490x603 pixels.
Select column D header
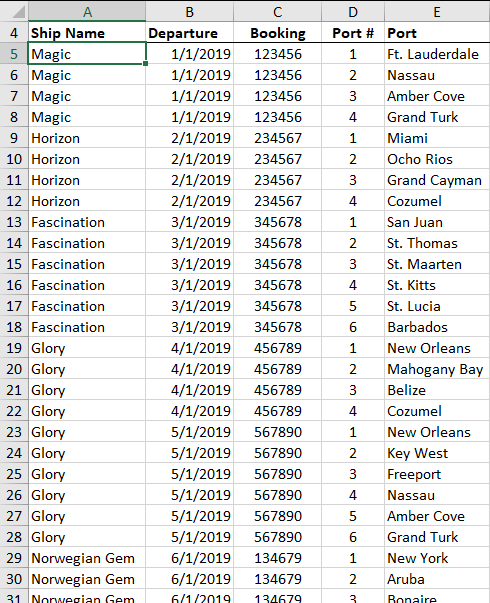[353, 12]
